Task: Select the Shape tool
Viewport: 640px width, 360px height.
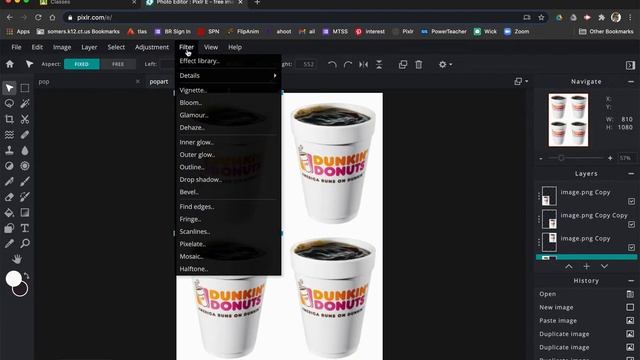Action: pyautogui.click(x=9, y=228)
